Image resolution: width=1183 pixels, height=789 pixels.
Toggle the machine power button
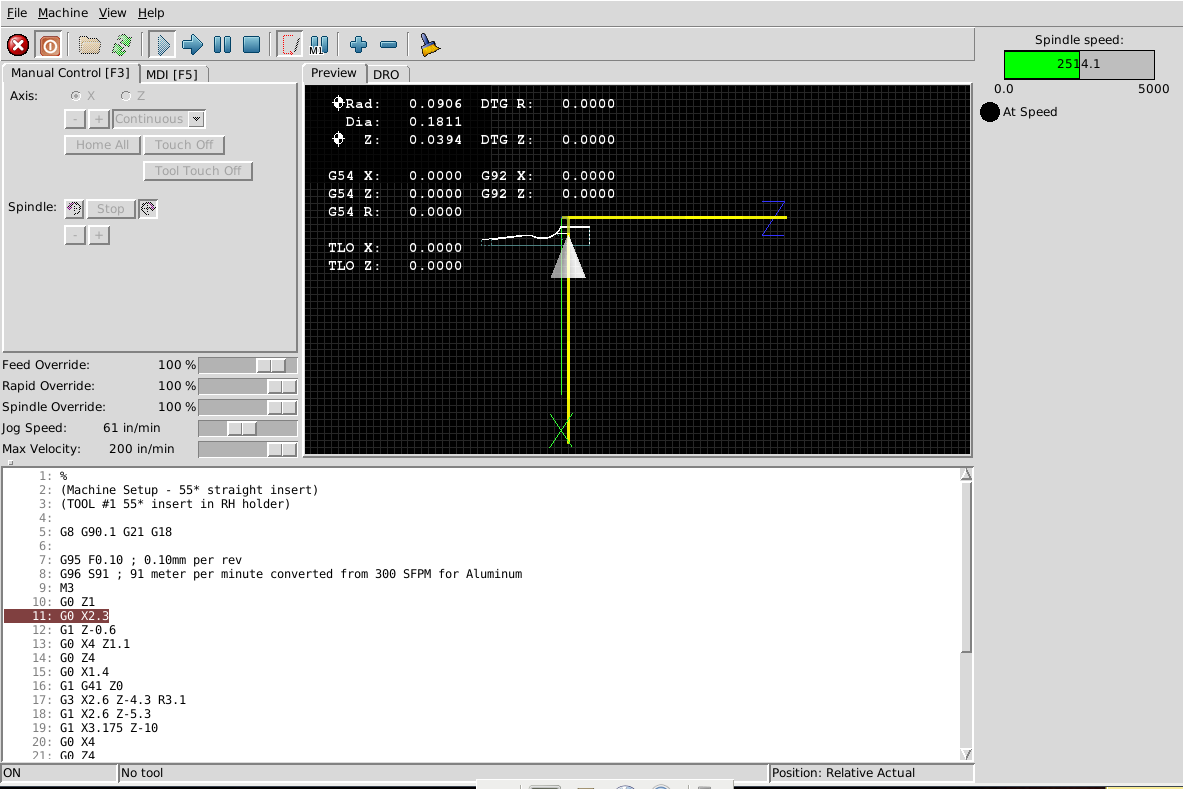[x=50, y=45]
